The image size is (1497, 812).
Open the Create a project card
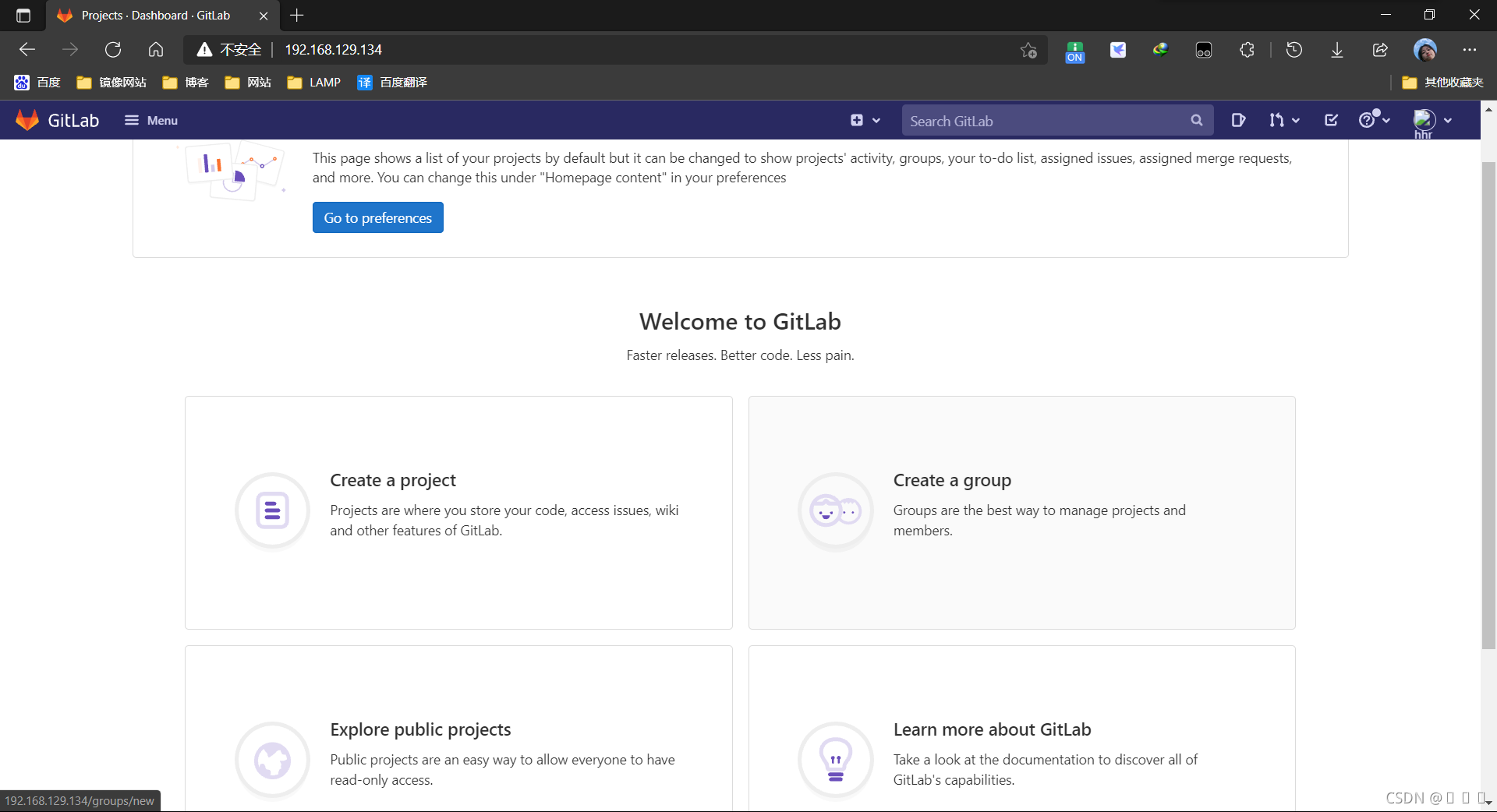pyautogui.click(x=458, y=513)
